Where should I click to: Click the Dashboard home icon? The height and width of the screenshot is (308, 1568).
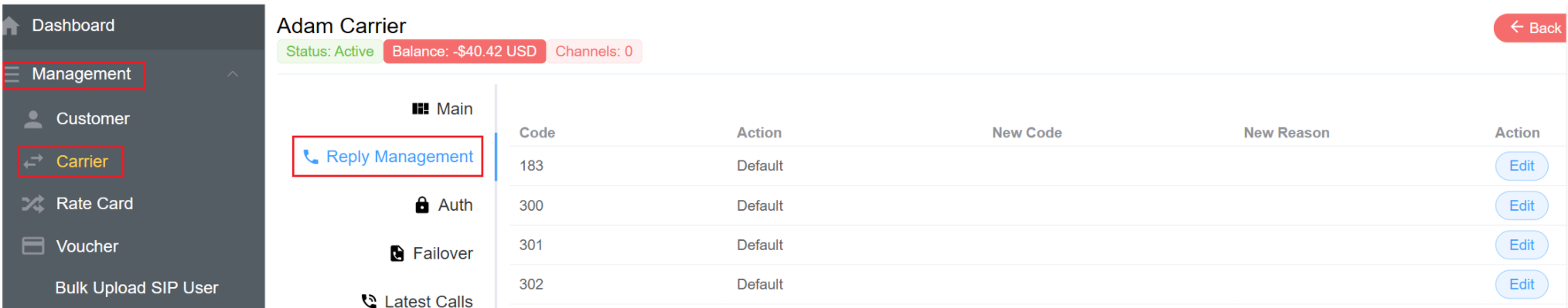coord(10,26)
